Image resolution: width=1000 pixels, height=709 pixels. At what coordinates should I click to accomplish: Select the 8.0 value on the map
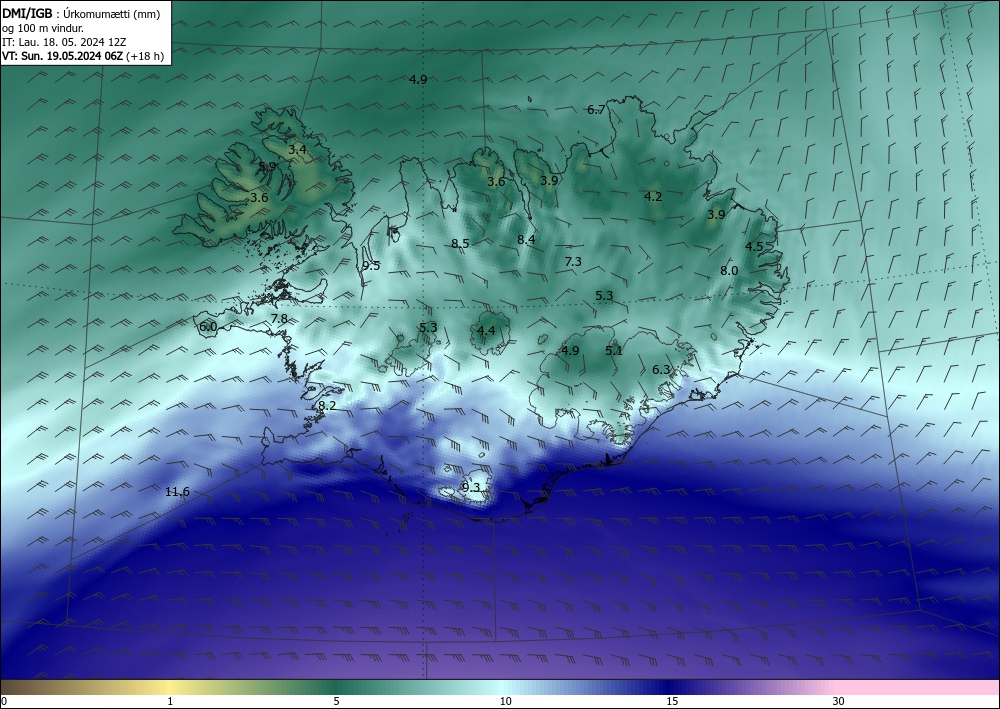729,271
